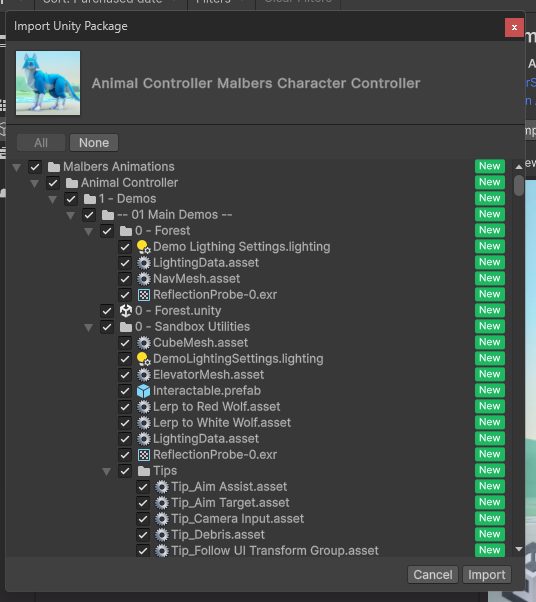
Task: Collapse the Tips folder arrow
Action: point(107,471)
